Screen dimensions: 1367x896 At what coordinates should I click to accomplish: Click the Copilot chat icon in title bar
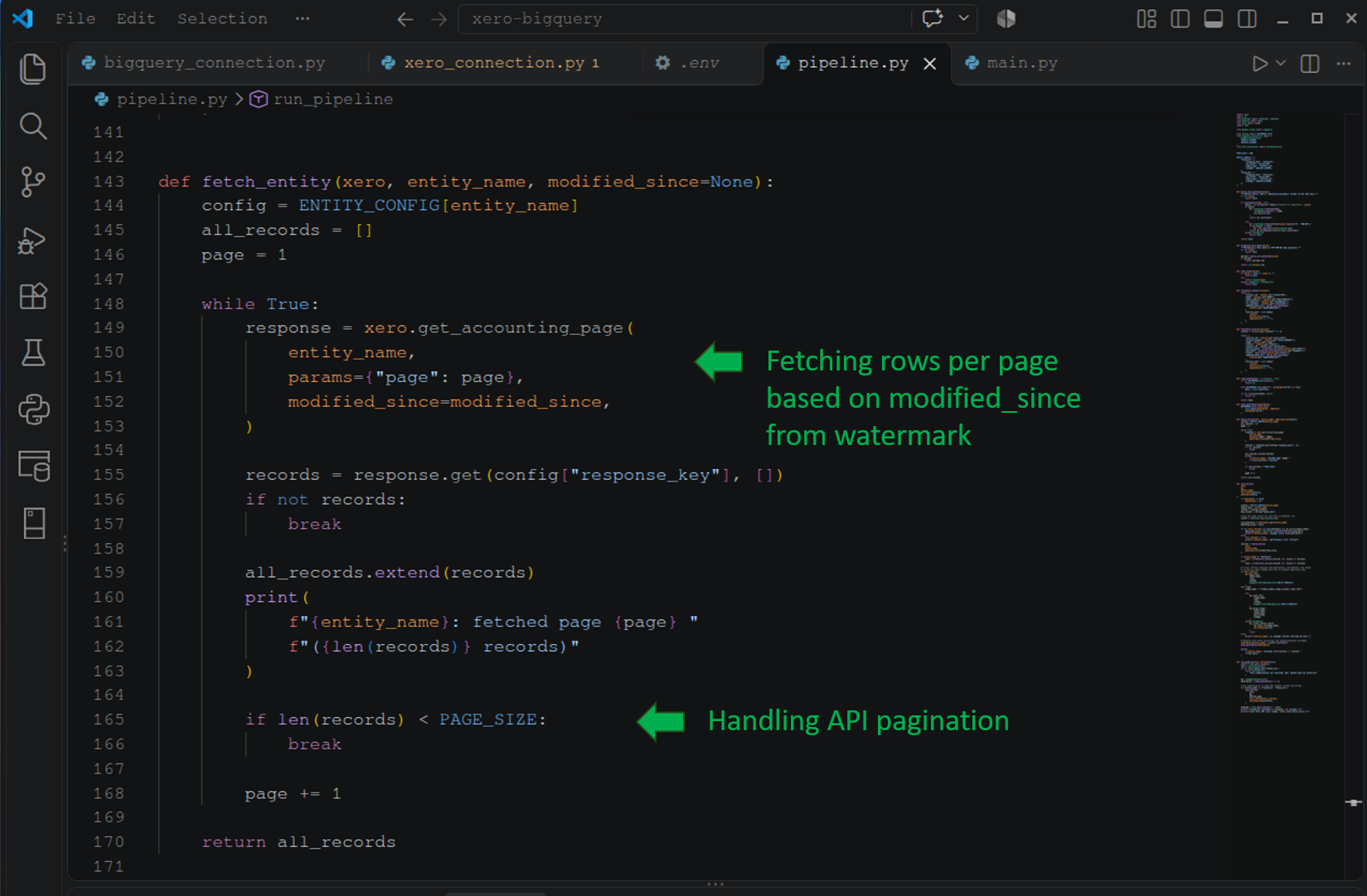click(933, 18)
